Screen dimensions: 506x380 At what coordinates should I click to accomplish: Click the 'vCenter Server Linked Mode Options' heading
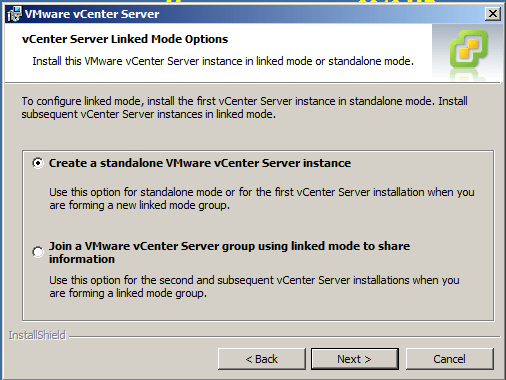click(125, 39)
